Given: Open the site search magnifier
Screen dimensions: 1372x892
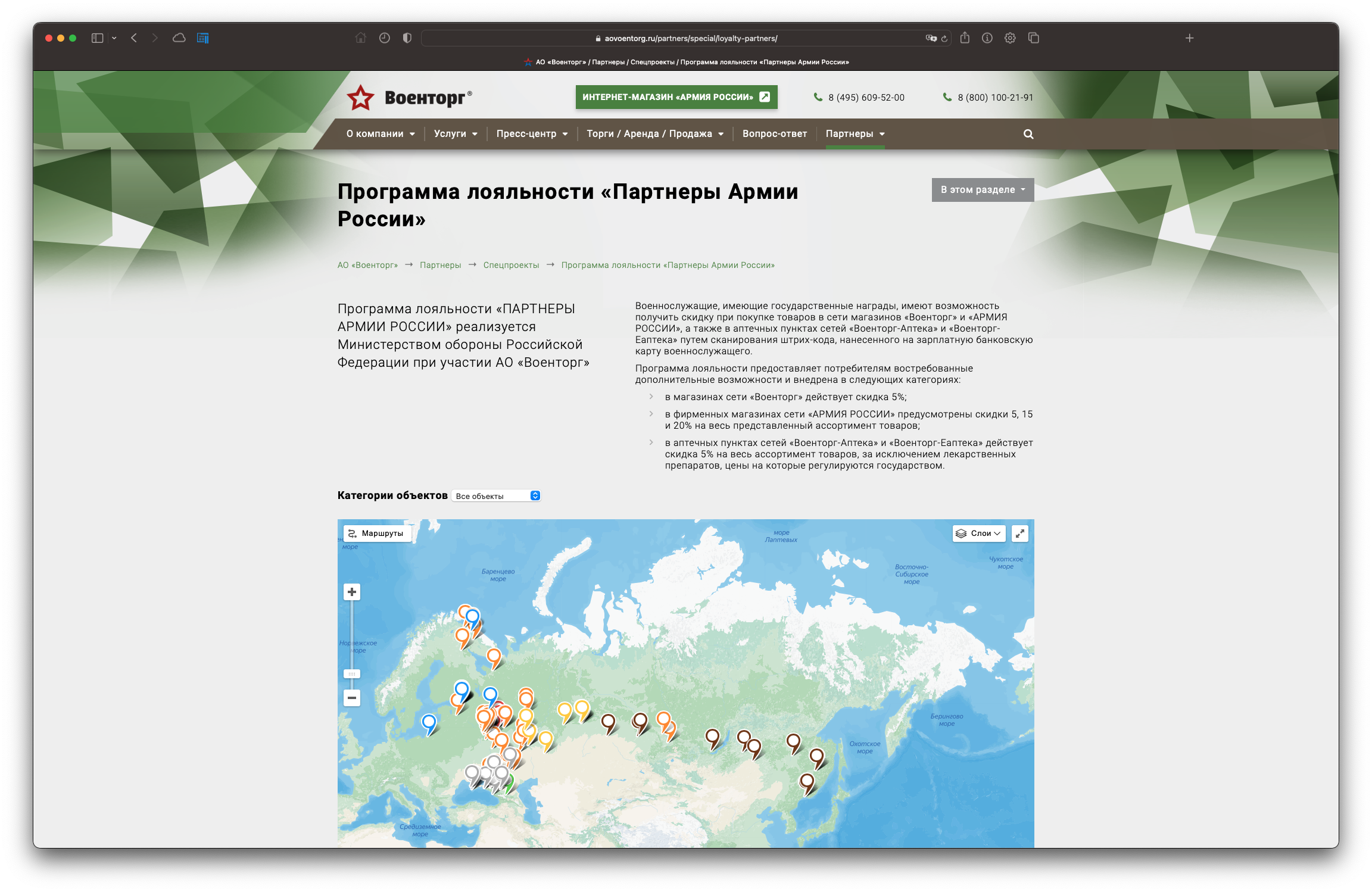Looking at the screenshot, I should pos(1028,134).
